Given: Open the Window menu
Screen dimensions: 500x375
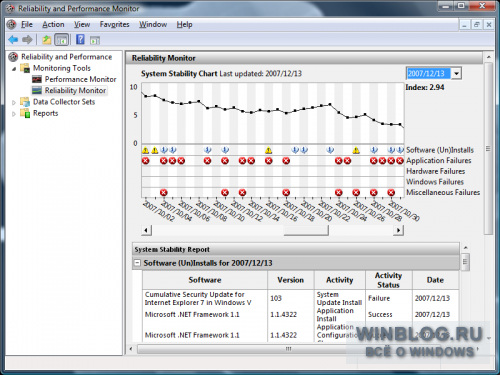Looking at the screenshot, I should 153,24.
